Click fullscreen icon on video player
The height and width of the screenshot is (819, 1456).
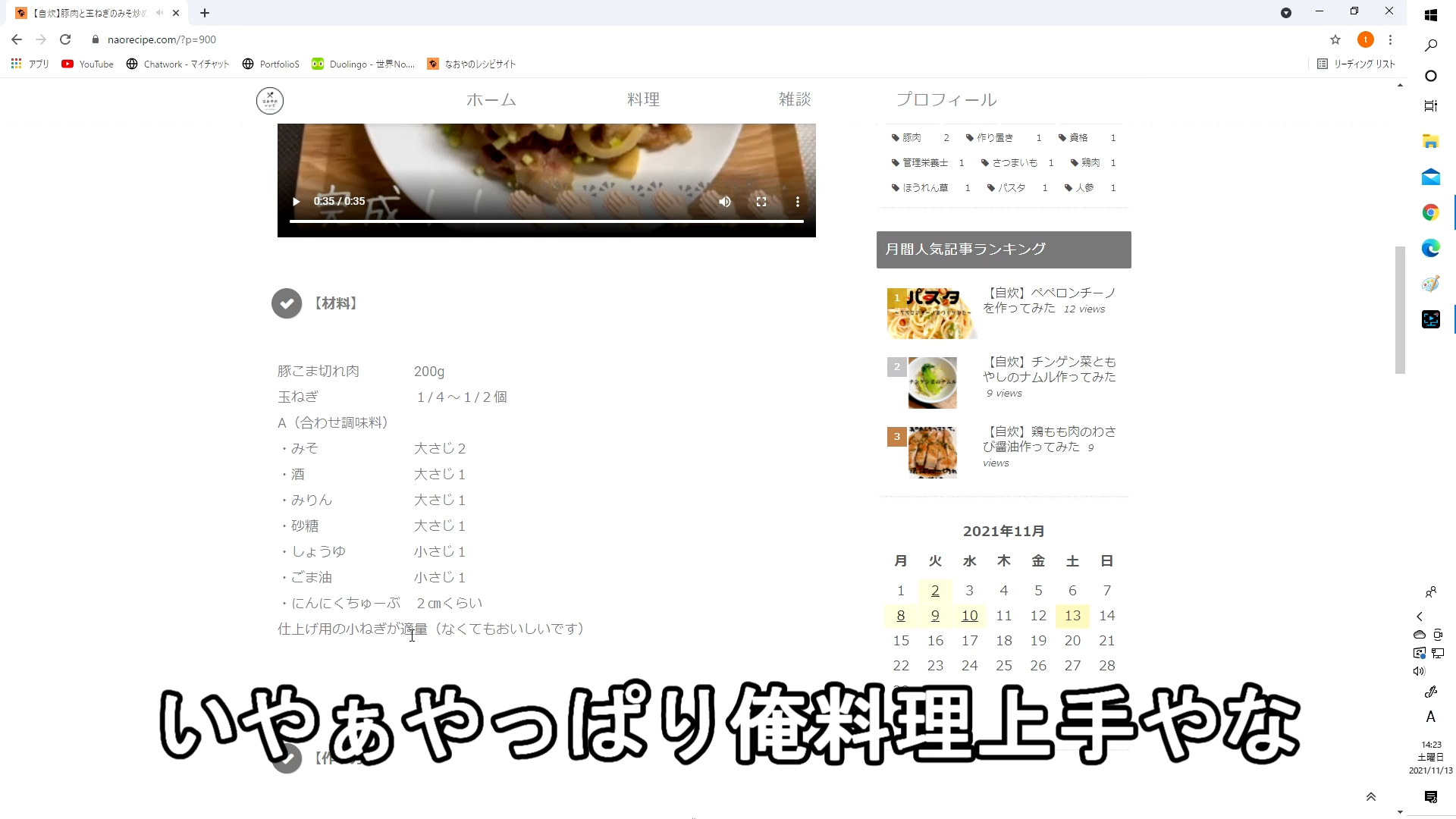(x=761, y=201)
